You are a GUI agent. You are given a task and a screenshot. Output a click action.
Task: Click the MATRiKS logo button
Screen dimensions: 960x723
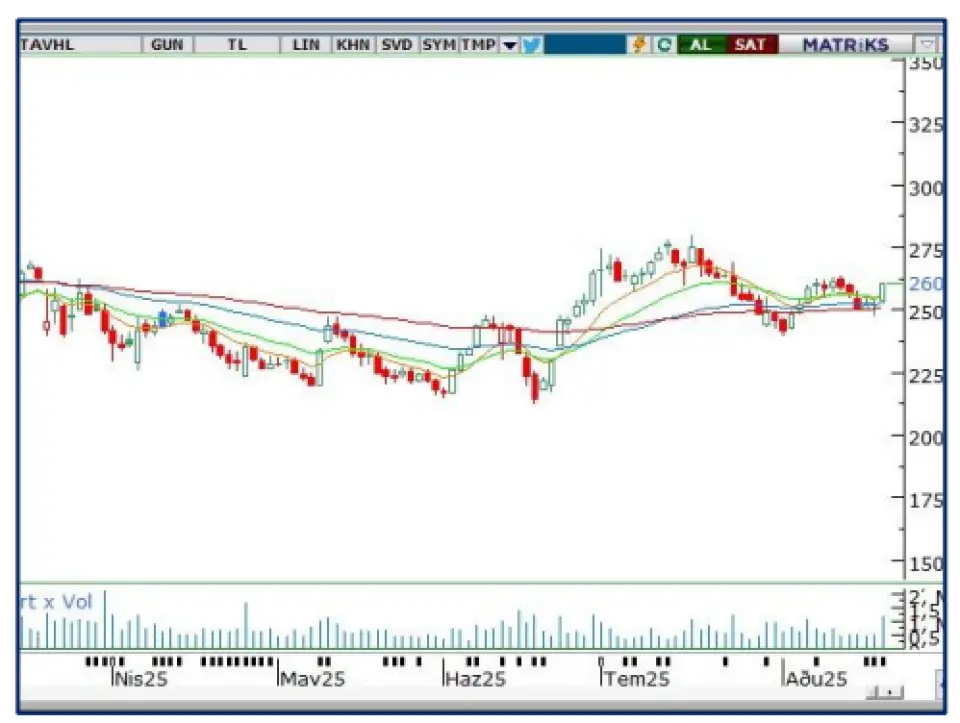(846, 45)
